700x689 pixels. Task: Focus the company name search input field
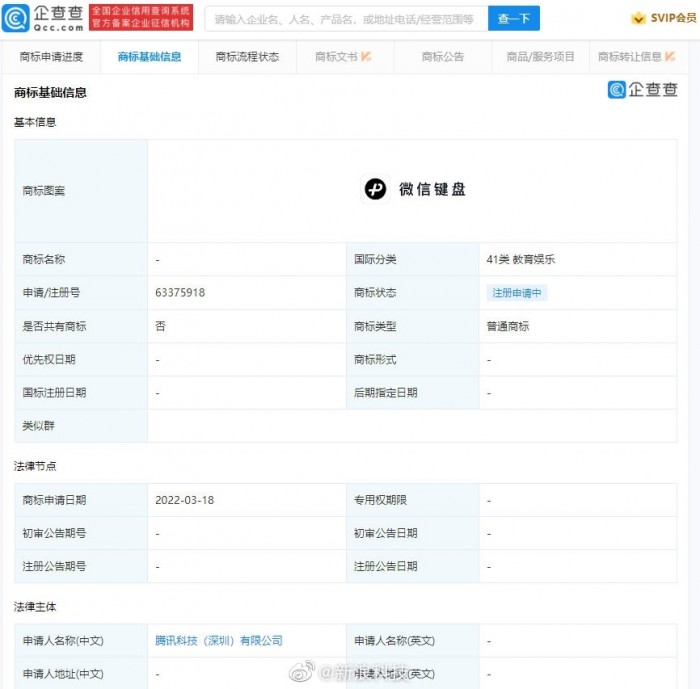point(345,18)
